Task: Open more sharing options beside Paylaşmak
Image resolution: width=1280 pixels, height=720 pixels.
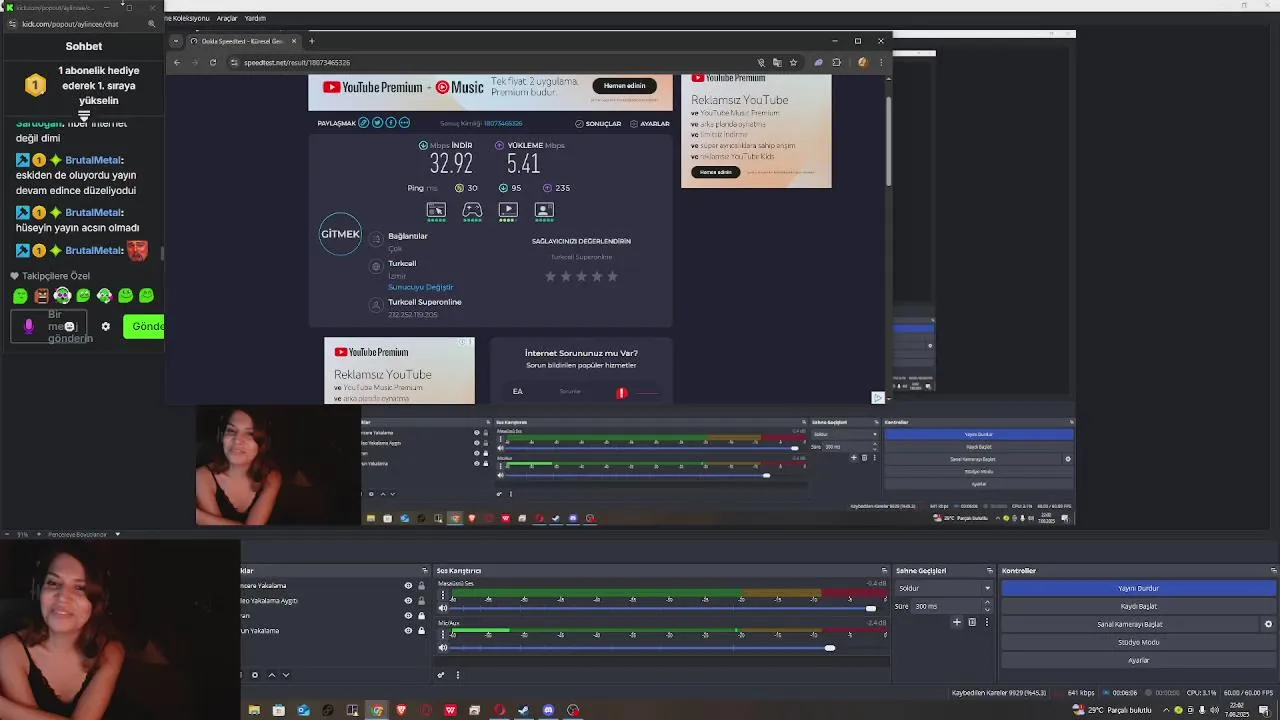Action: point(404,123)
